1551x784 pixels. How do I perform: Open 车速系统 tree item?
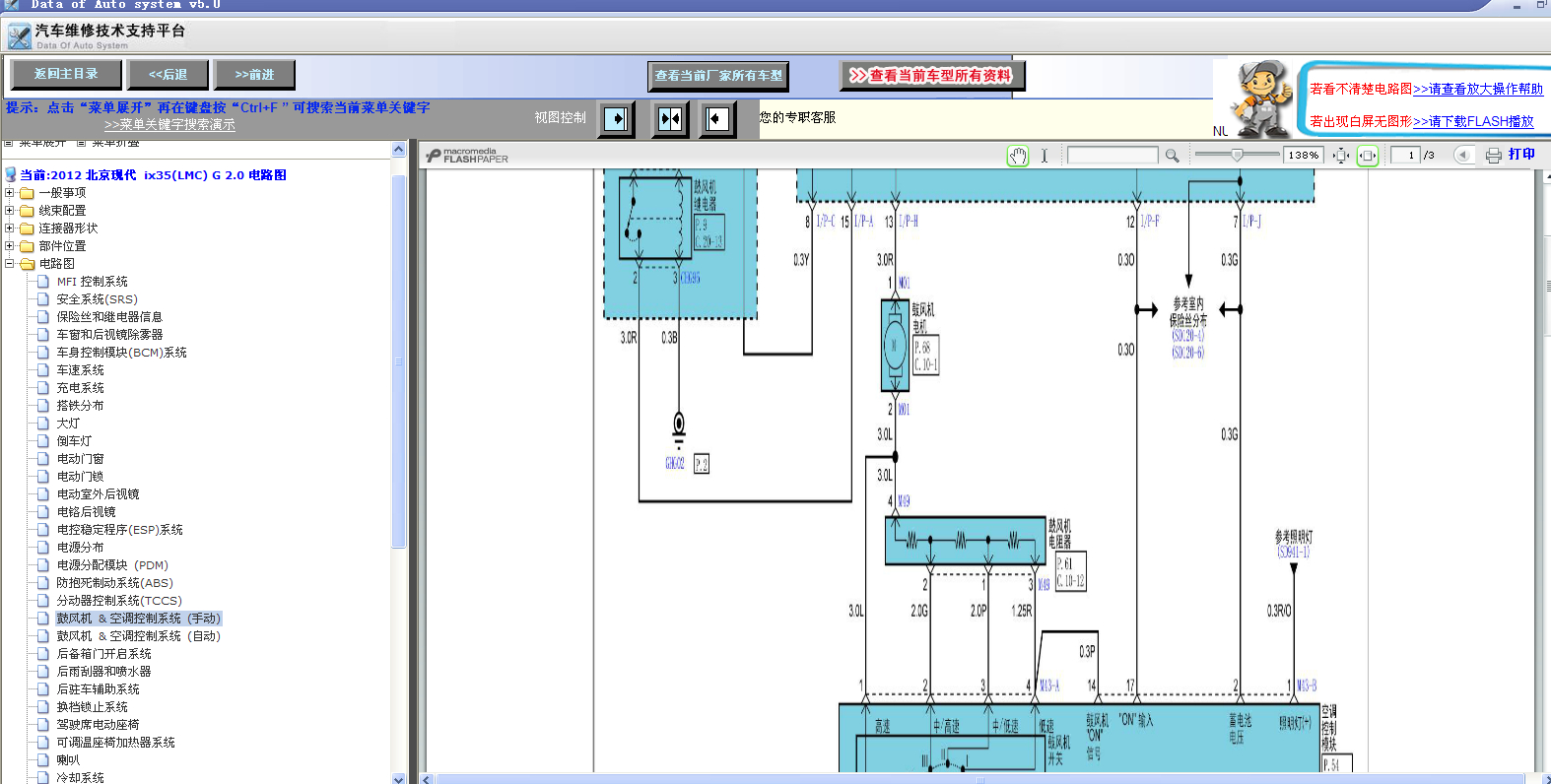[x=80, y=370]
